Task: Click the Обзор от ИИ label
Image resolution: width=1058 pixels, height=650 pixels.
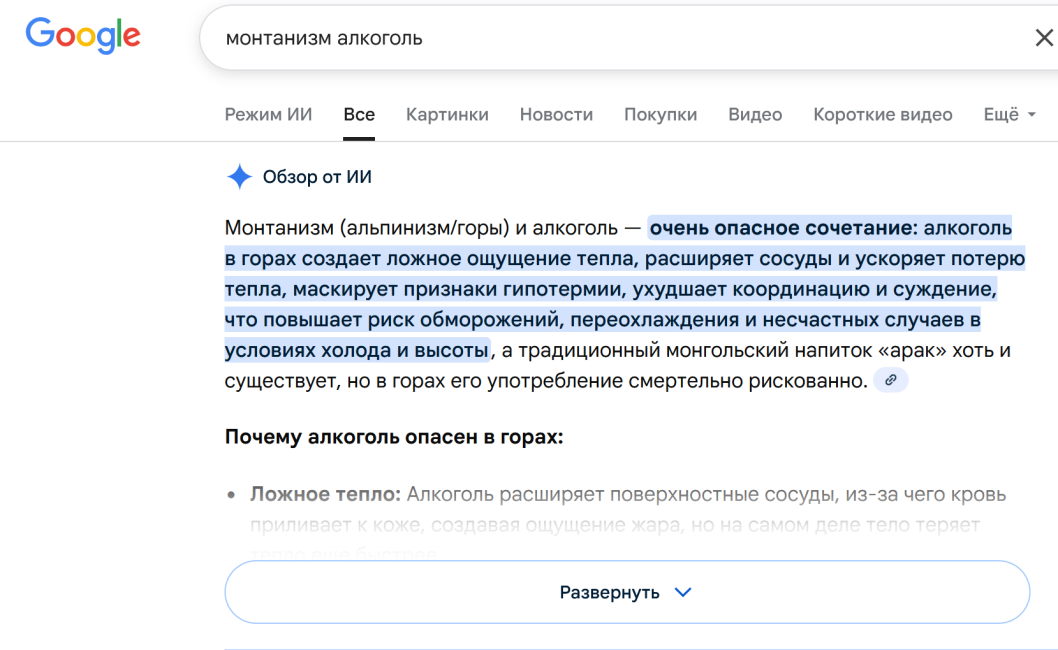Action: 316,176
